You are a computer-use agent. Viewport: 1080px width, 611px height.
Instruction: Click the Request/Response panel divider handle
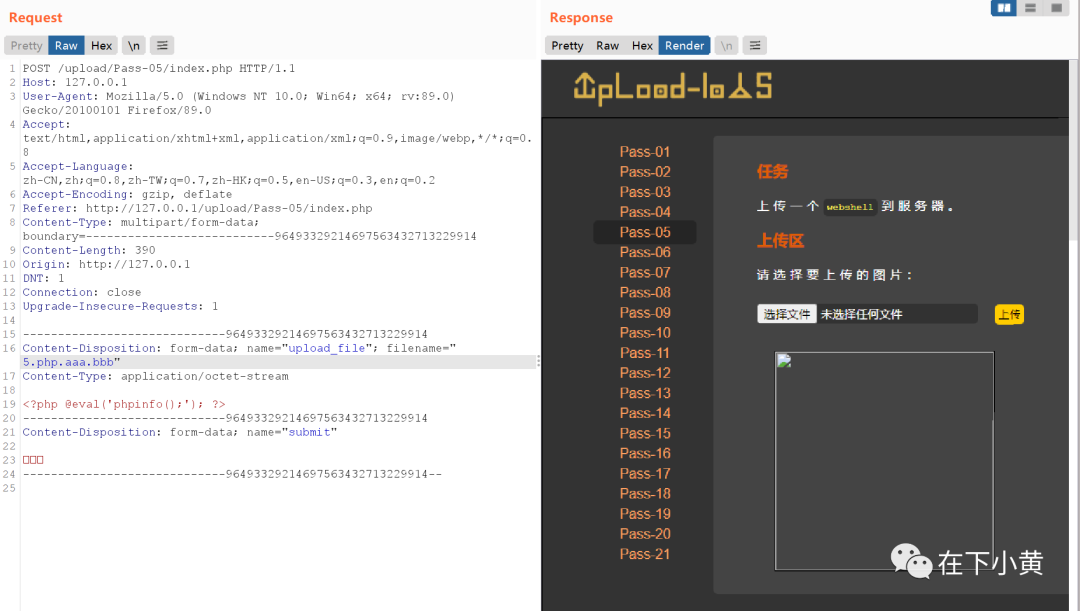click(539, 361)
